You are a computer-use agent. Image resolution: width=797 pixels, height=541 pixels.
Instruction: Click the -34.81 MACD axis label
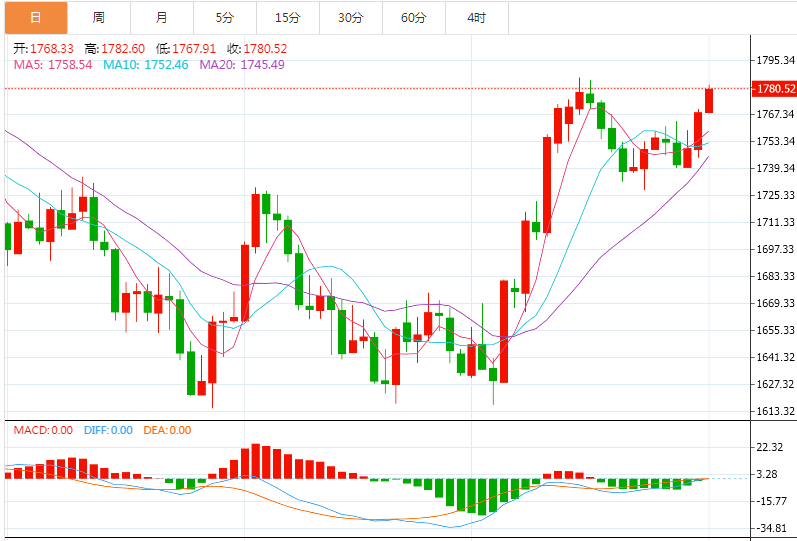pos(770,528)
